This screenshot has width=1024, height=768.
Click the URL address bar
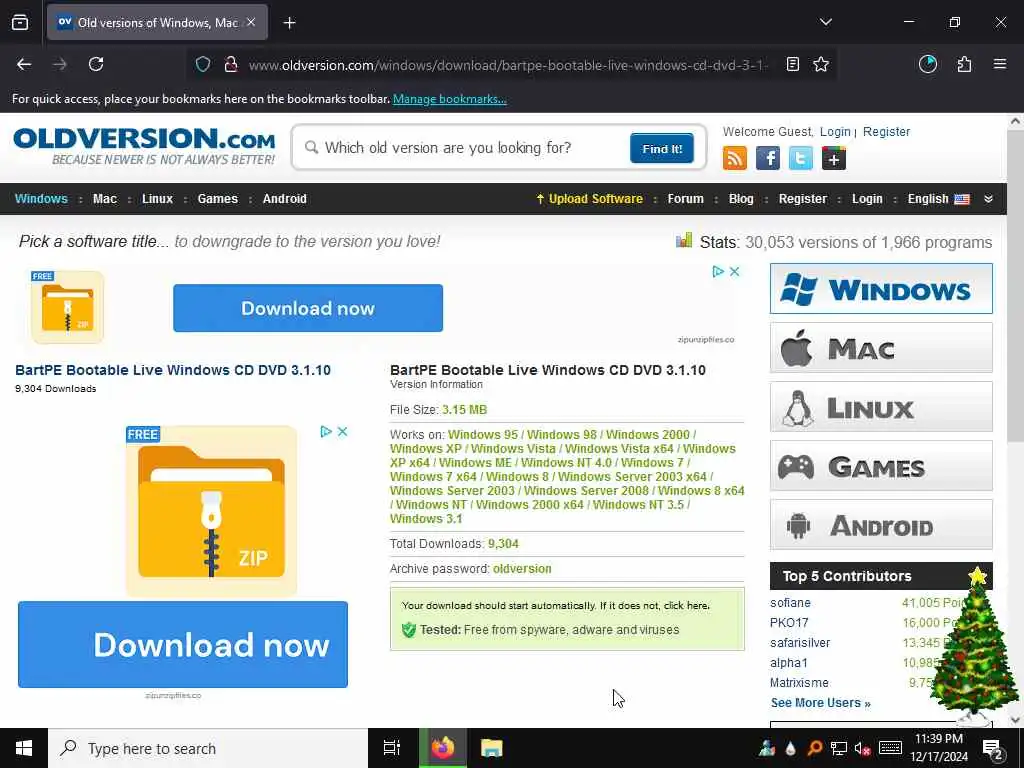[x=509, y=65]
